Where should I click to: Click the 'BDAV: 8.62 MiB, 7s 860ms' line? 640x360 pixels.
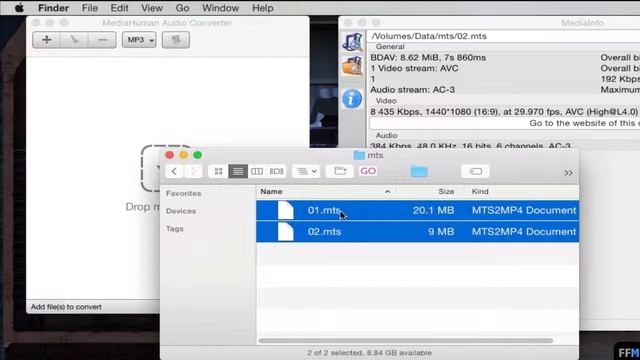tap(428, 58)
